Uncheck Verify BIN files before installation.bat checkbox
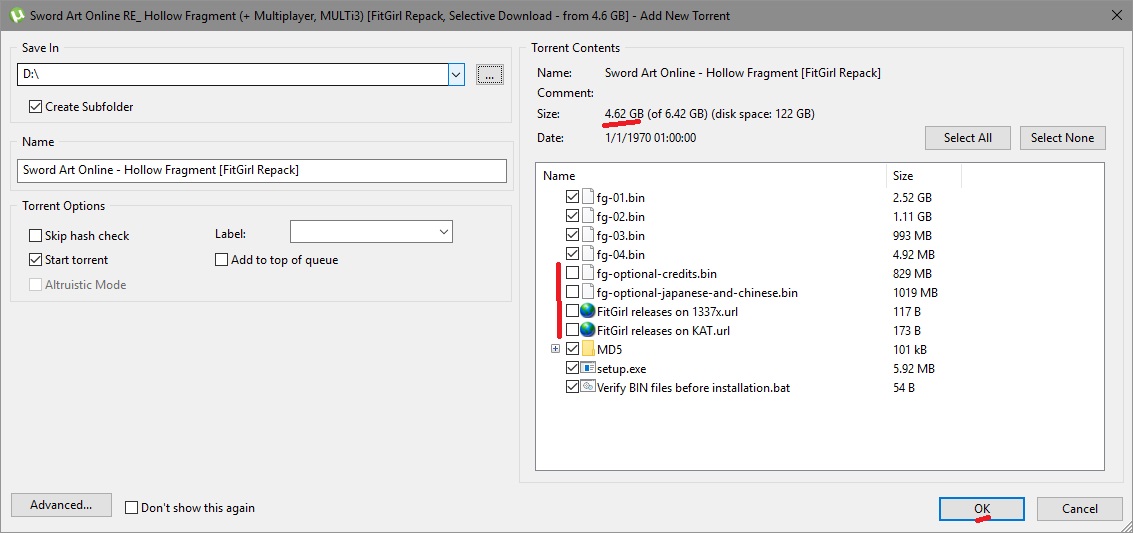Screen dimensions: 1133x533 pos(572,387)
